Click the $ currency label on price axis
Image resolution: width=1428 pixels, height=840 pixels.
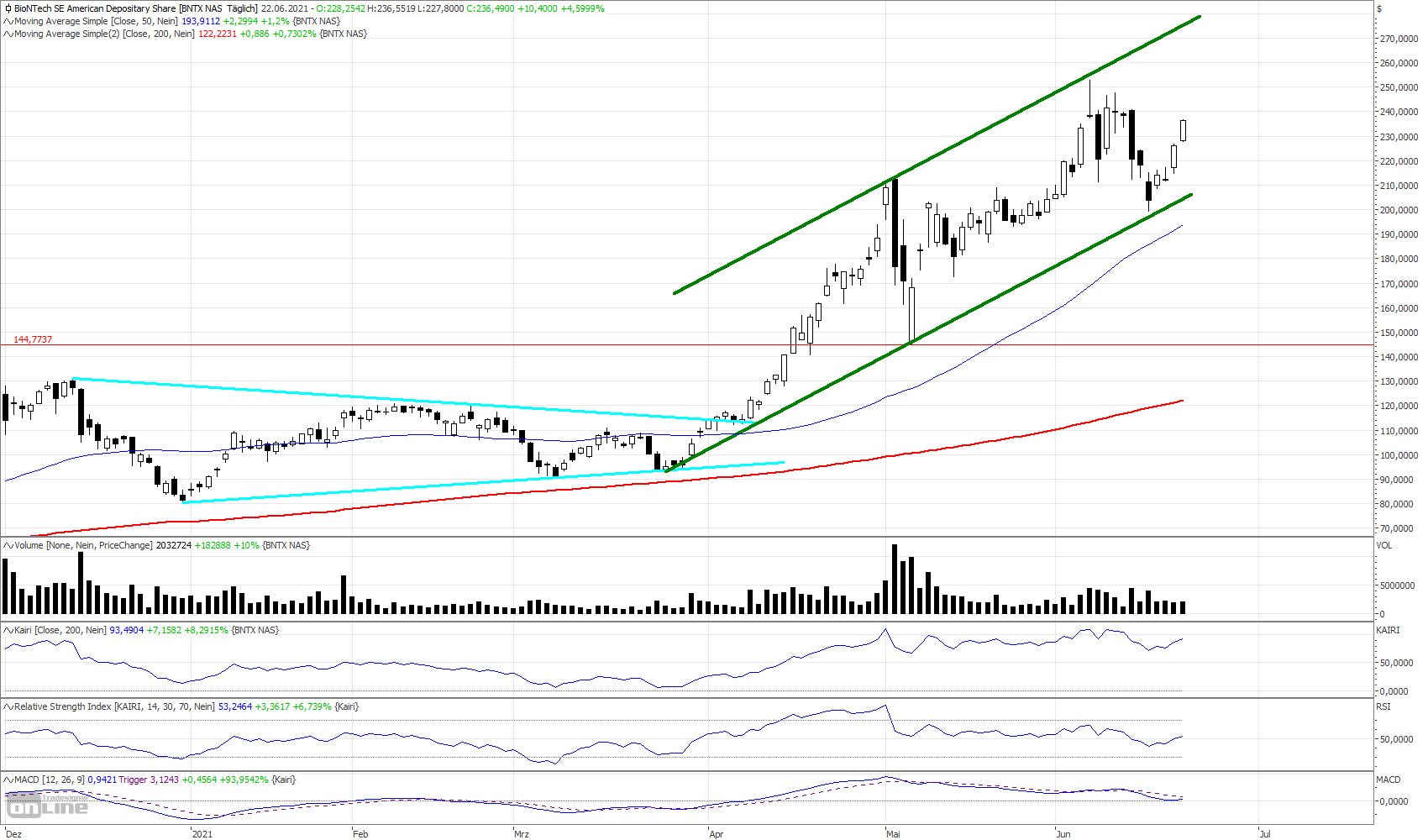point(1379,8)
